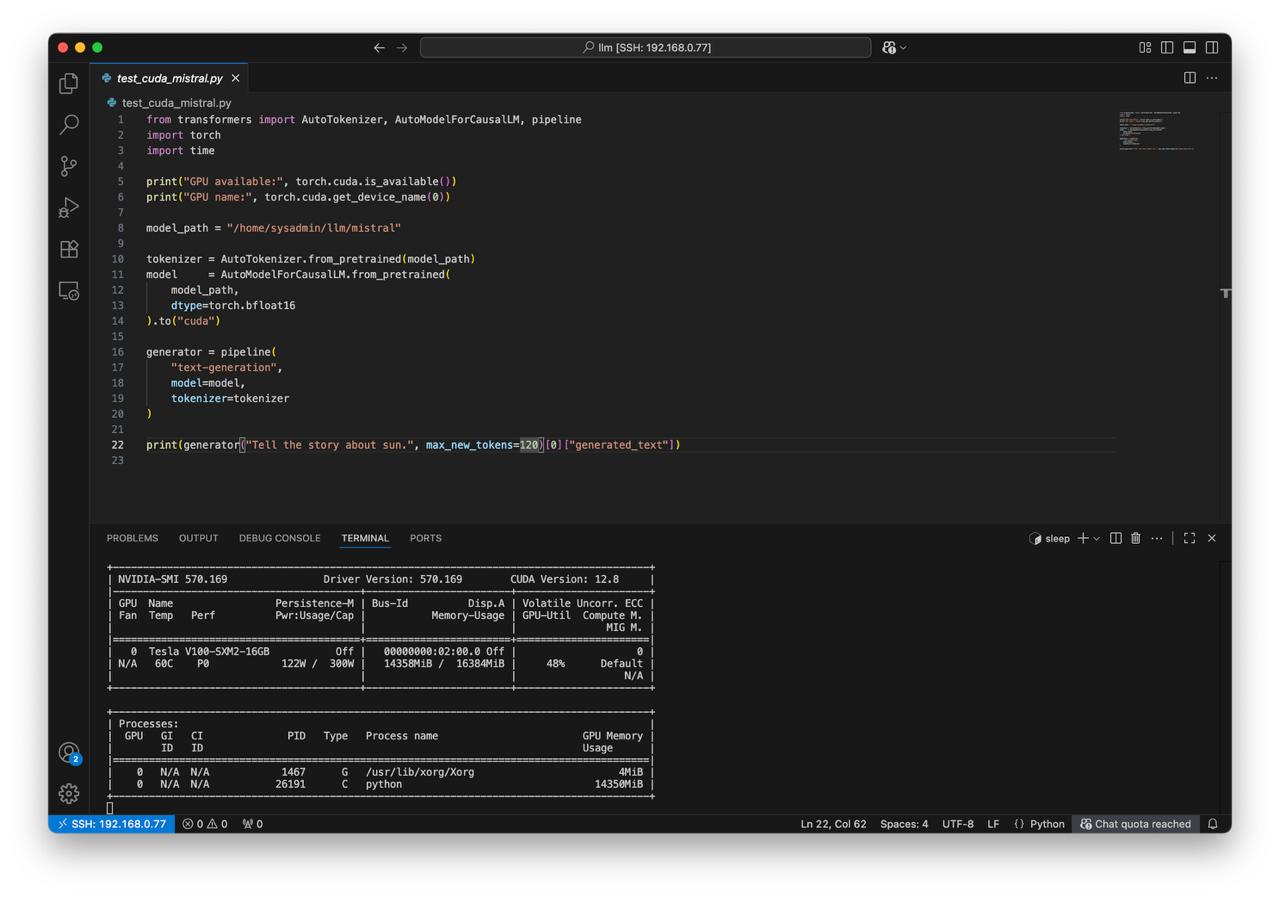
Task: Click test_cuda_mistral.py in the breadcrumb
Action: (x=176, y=103)
